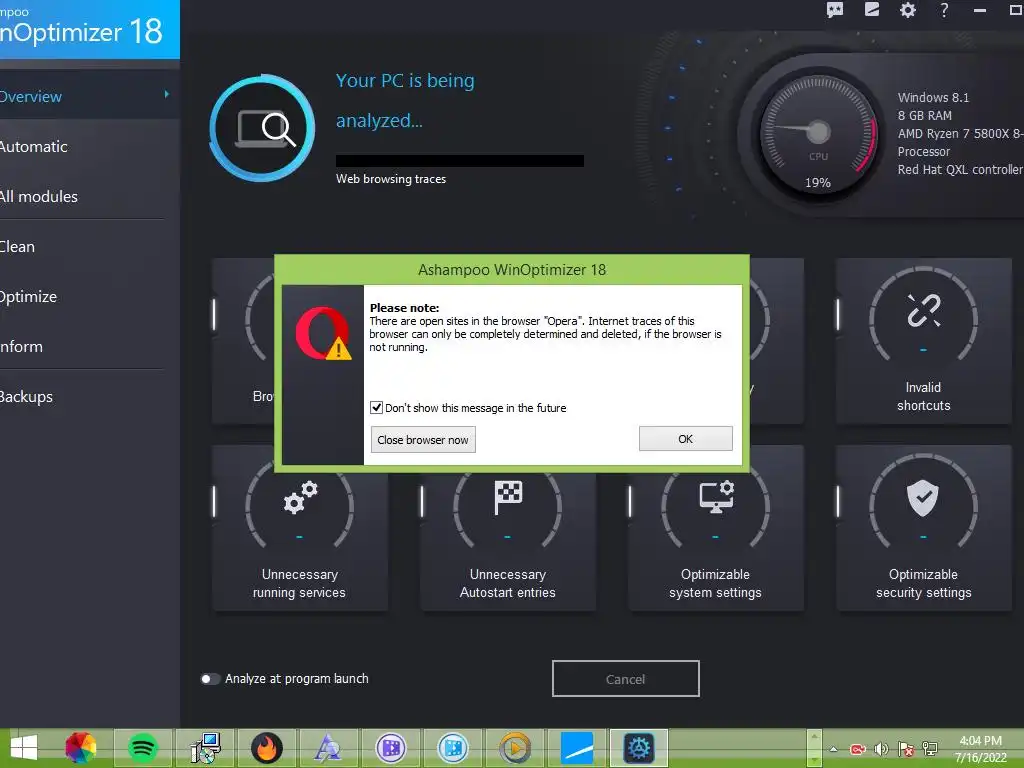
Task: Switch to WinOptimizer gear taskbar icon
Action: (639, 748)
